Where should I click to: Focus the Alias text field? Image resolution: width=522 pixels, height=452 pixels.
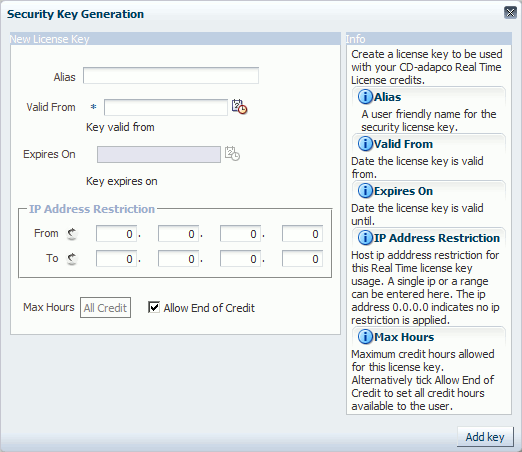coord(171,76)
